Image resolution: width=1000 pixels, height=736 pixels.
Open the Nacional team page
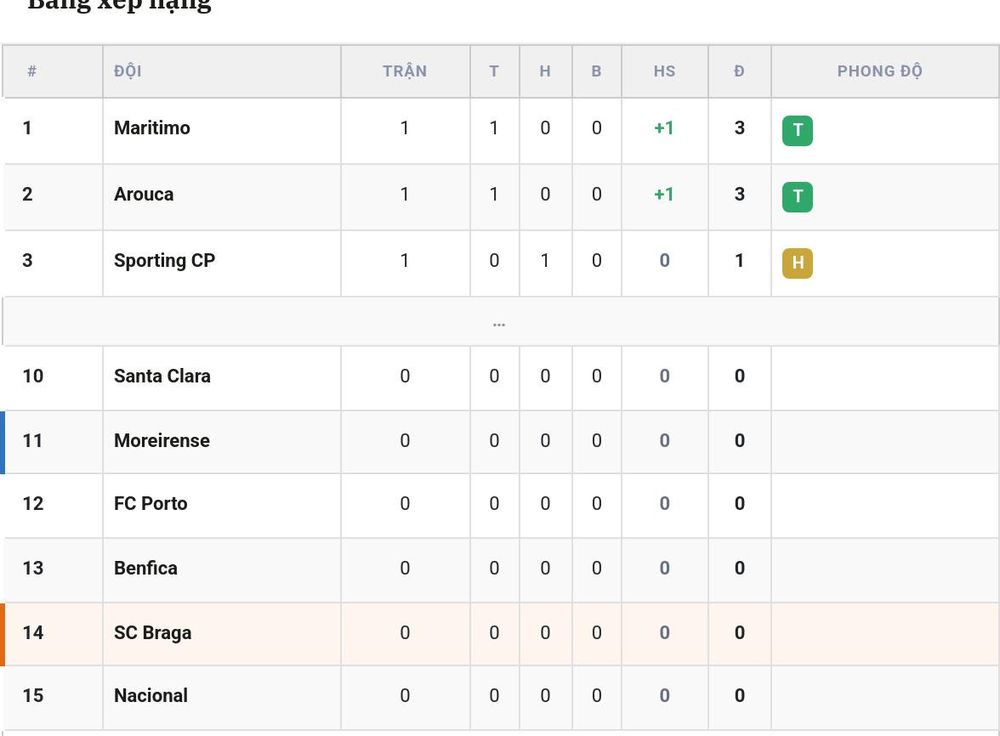click(x=151, y=696)
